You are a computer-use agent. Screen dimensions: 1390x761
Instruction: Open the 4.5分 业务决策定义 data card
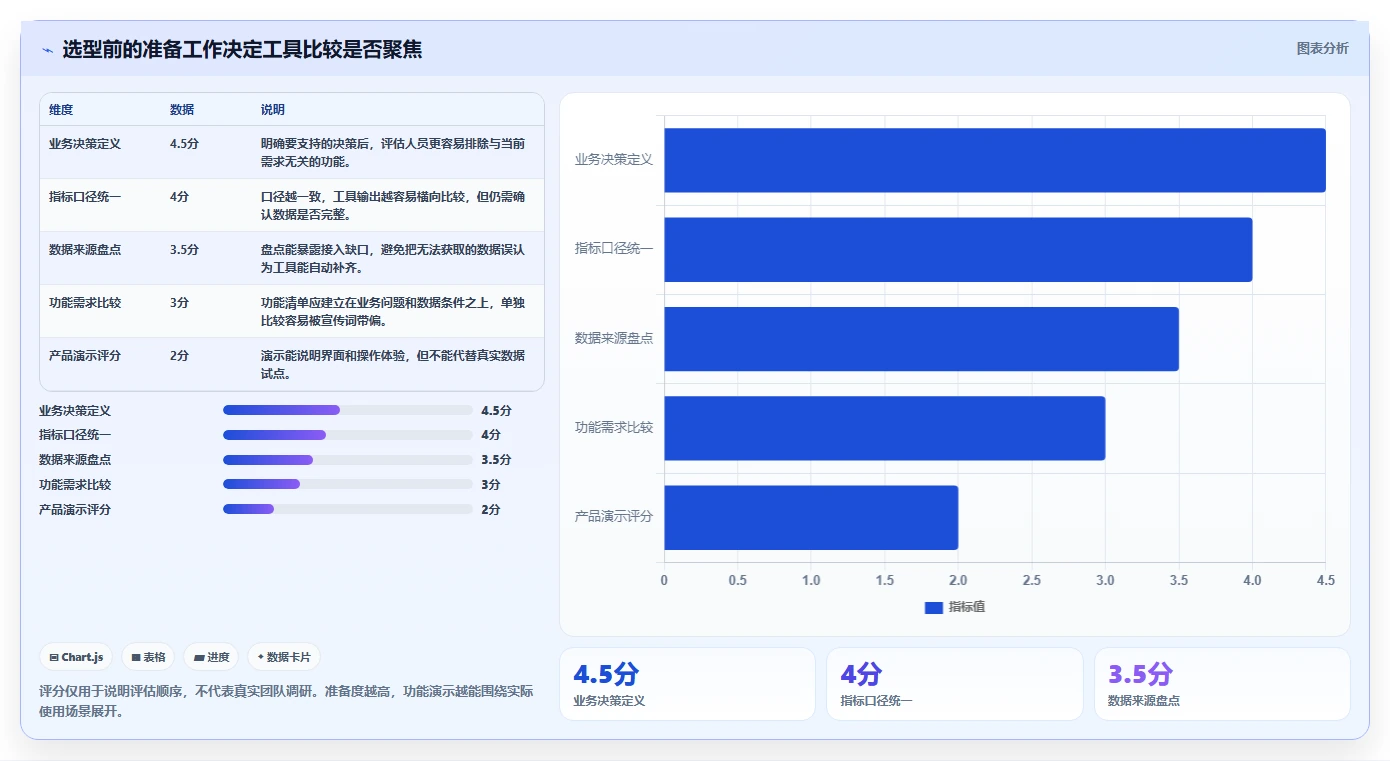687,684
